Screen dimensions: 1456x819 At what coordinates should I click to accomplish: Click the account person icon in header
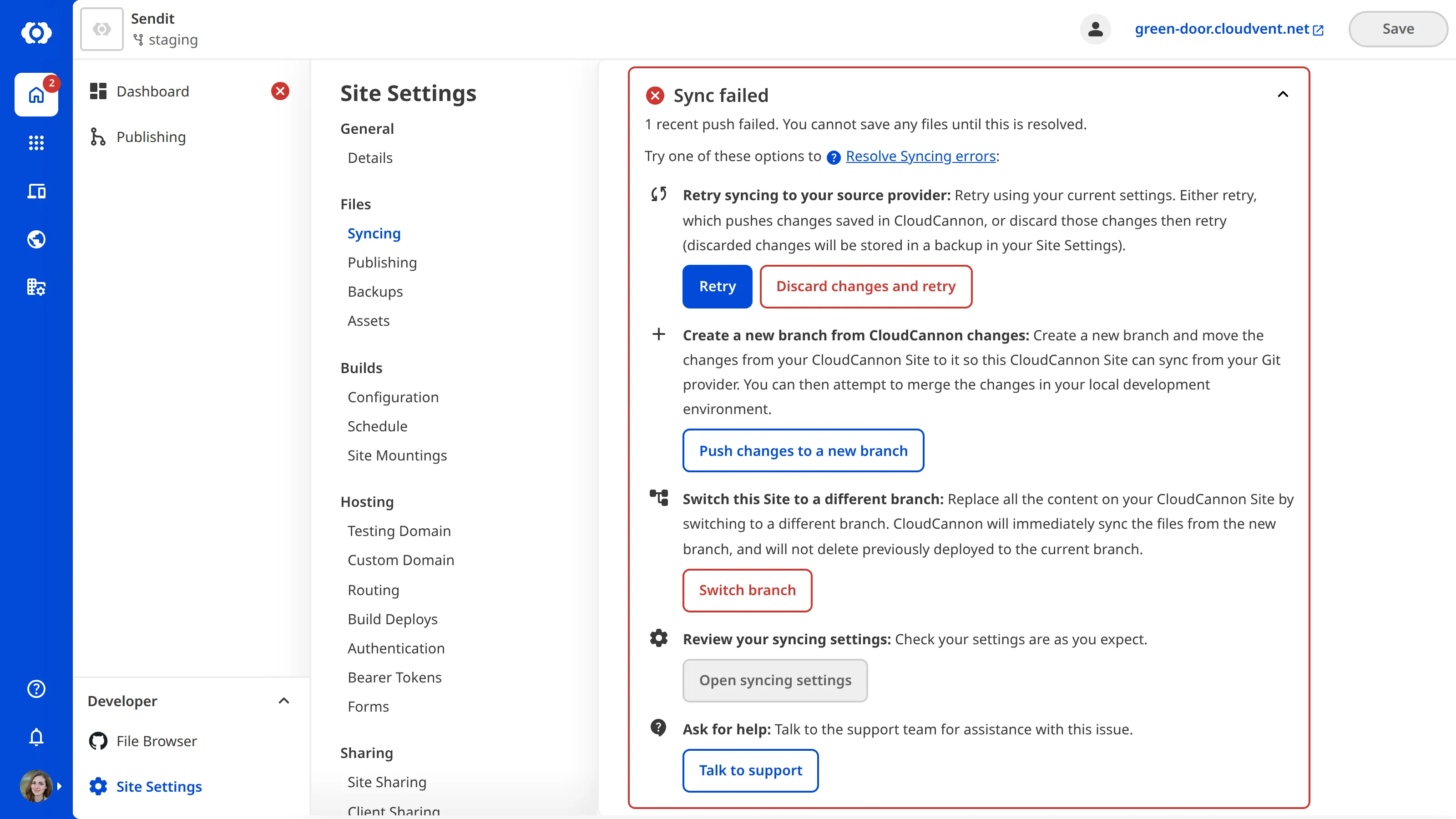coord(1095,29)
